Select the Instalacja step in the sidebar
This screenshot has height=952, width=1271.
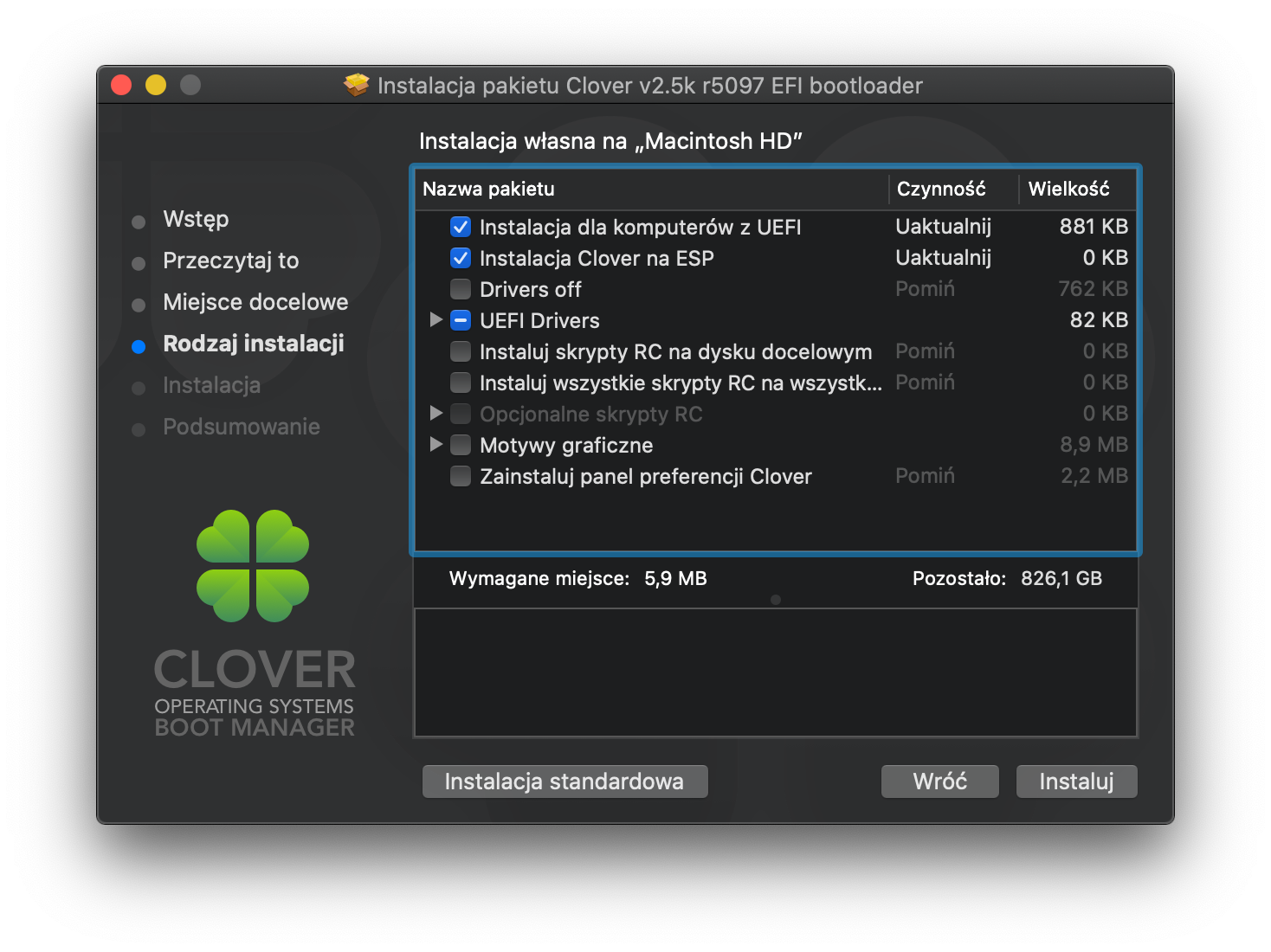point(211,385)
